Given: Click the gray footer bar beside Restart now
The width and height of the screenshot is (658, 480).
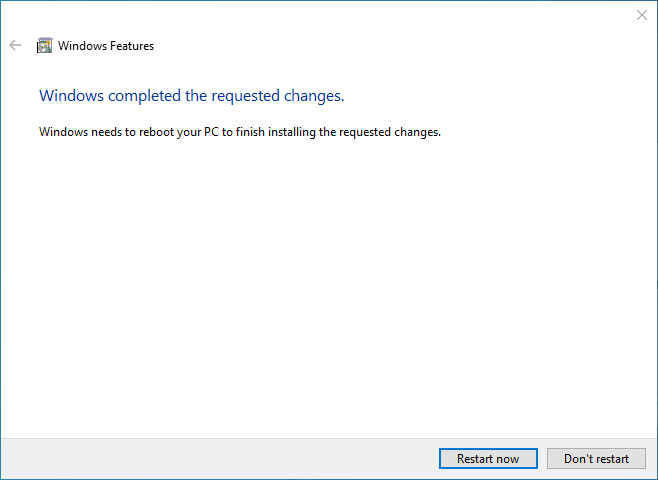Looking at the screenshot, I should pos(218,459).
